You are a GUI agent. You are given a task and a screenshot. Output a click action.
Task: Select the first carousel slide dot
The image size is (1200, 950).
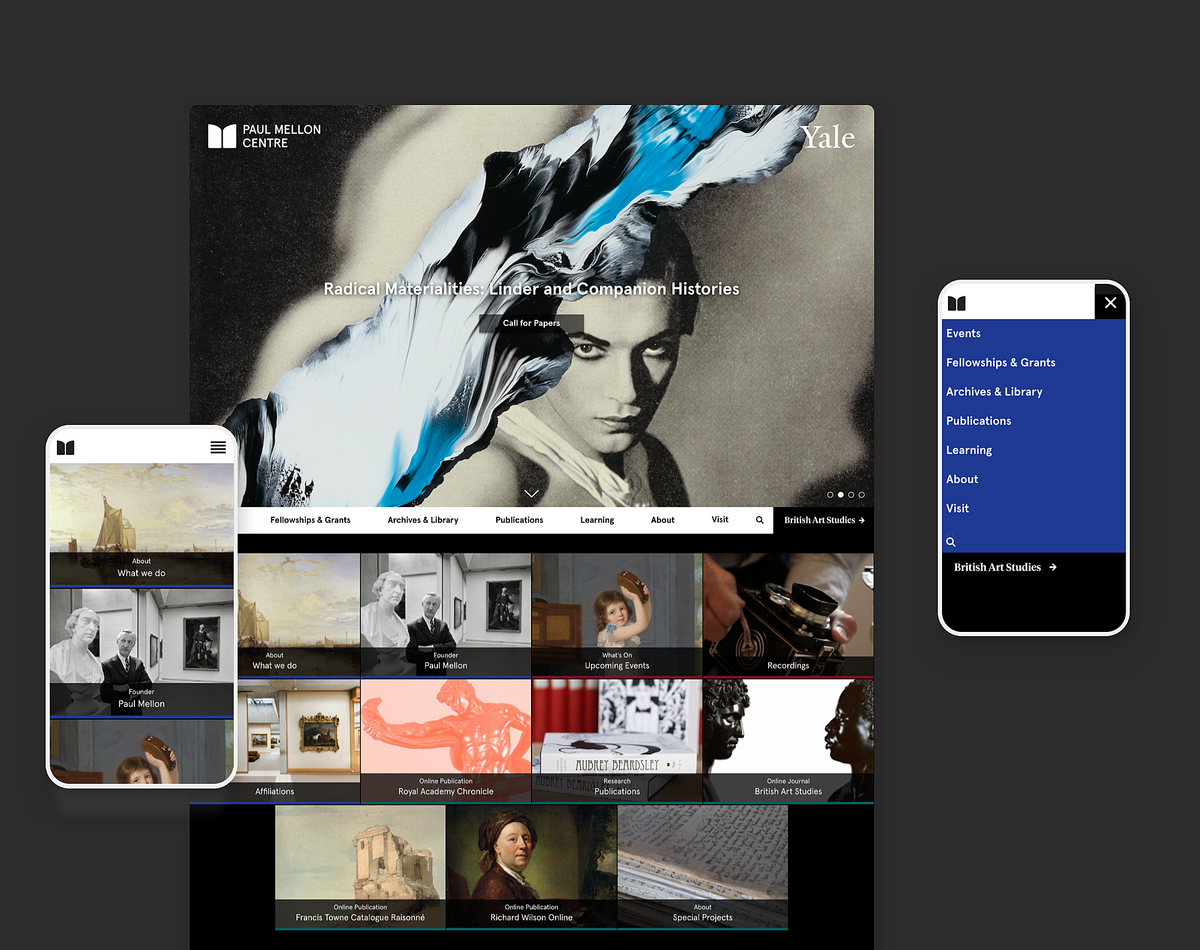point(830,495)
